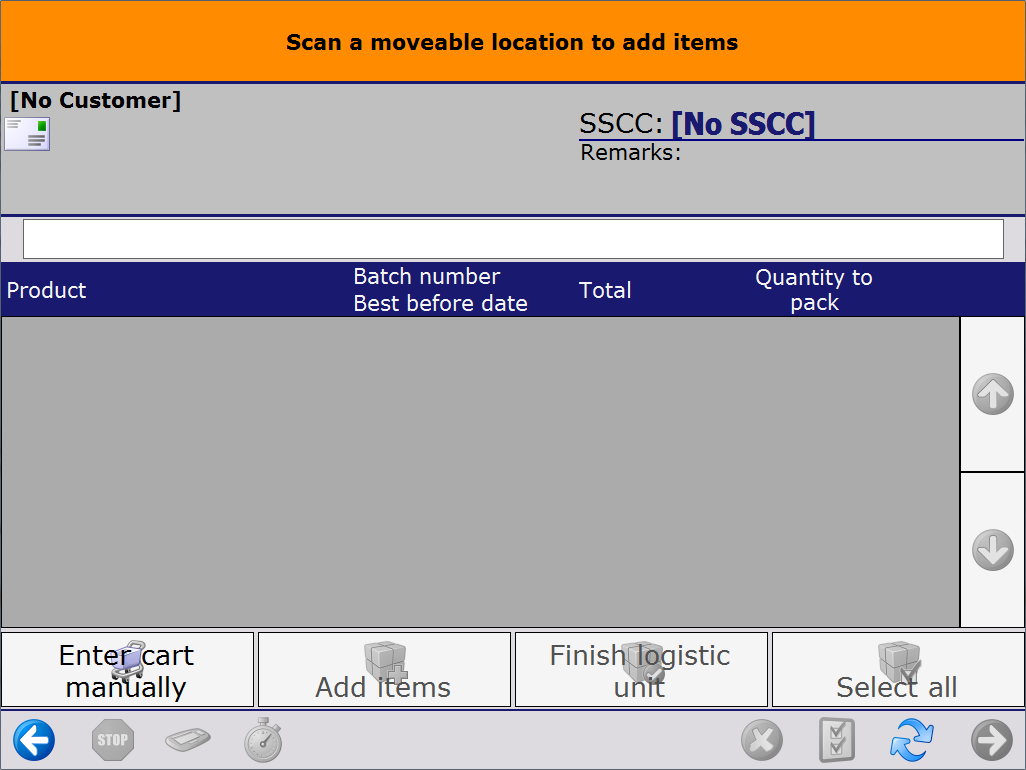
Task: Click the blue forward arrow icon
Action: point(991,740)
